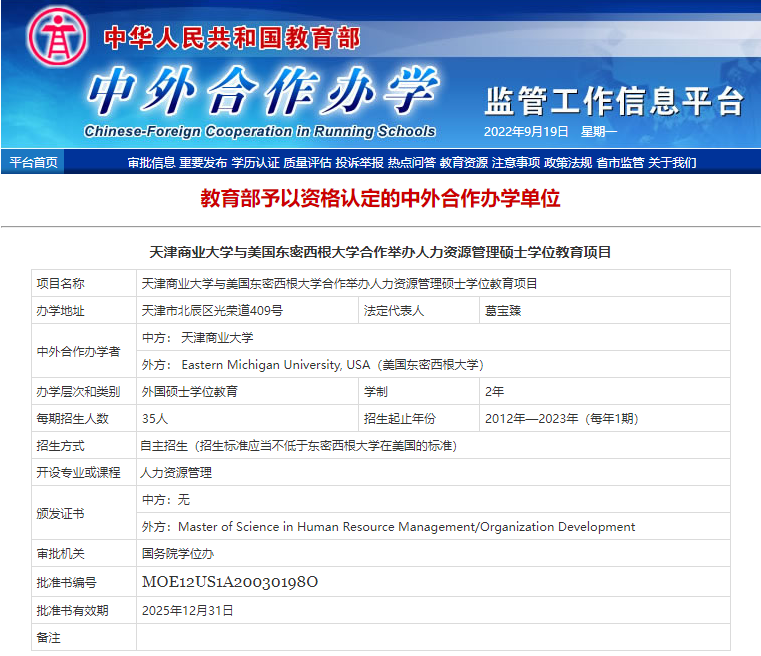761x656 pixels.
Task: Click the 批准书编号 label cell
Action: tap(84, 582)
